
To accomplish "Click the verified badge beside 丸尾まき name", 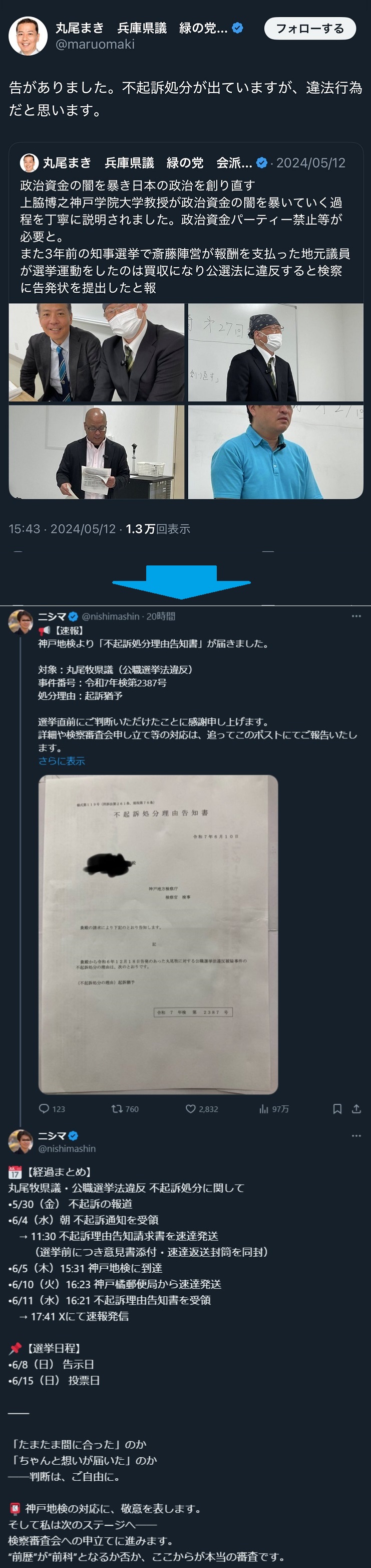I will click(238, 28).
